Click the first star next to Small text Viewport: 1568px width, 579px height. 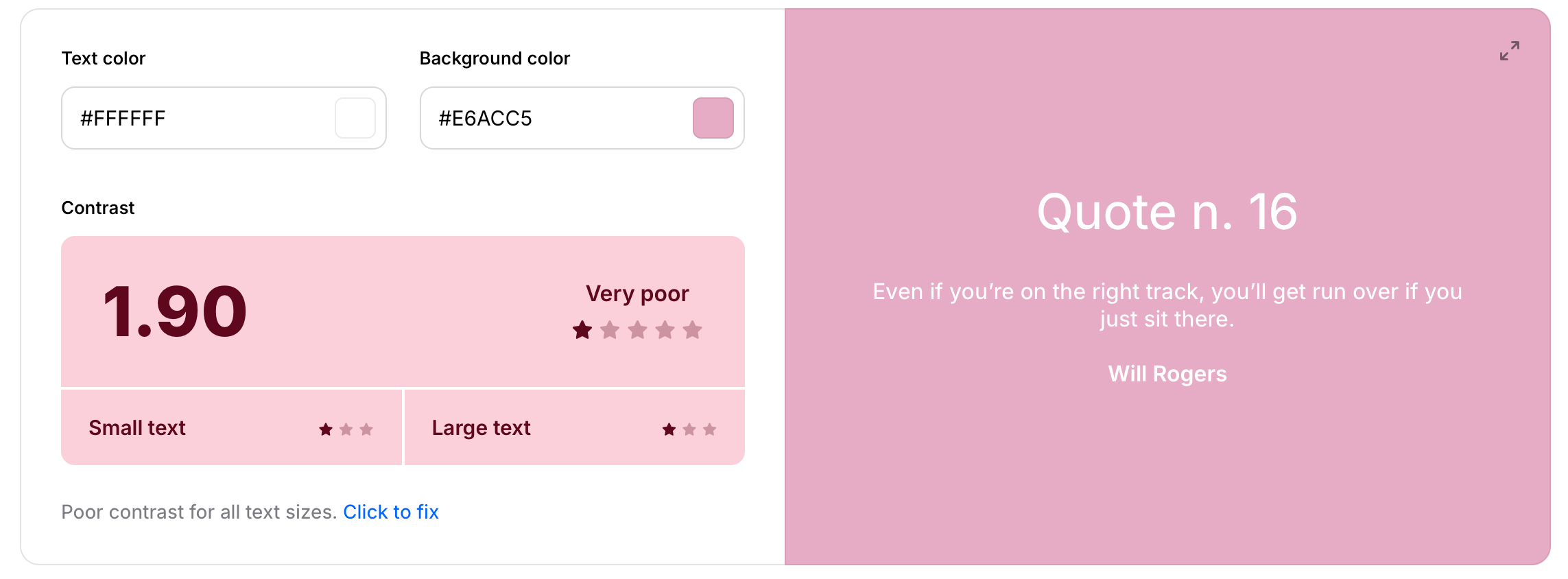326,429
